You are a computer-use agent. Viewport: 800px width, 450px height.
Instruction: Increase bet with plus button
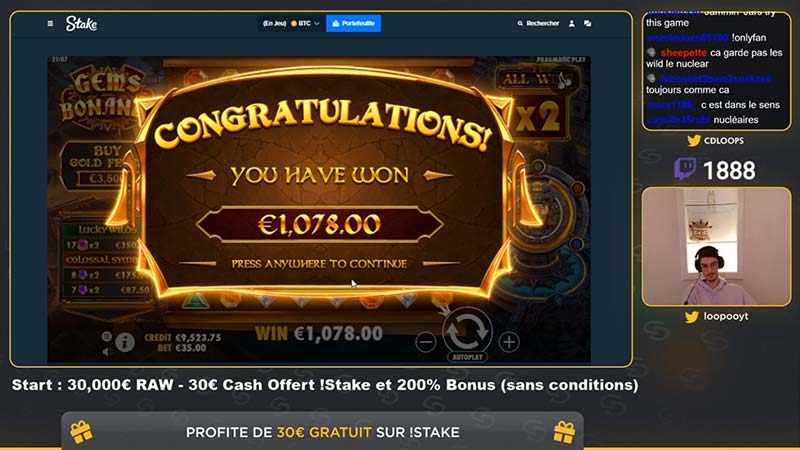[x=509, y=342]
